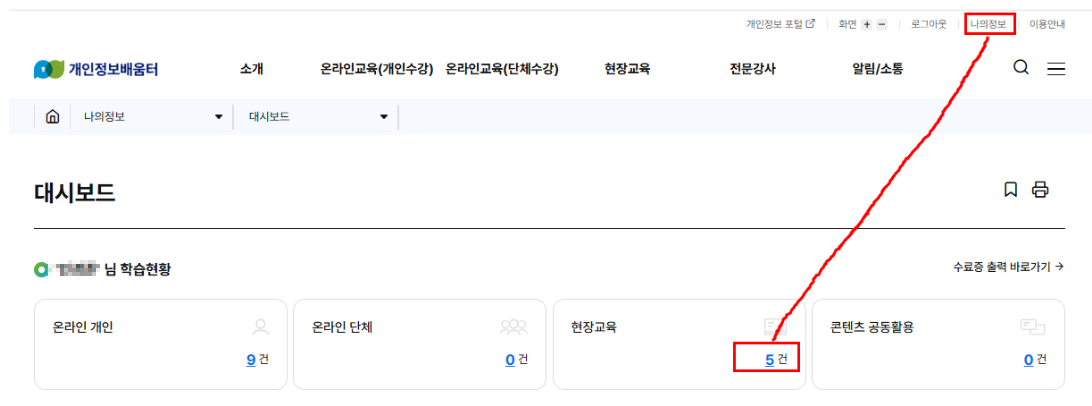Open 수료증 출력 바로가기 link
The width and height of the screenshot is (1092, 406).
click(x=1007, y=267)
